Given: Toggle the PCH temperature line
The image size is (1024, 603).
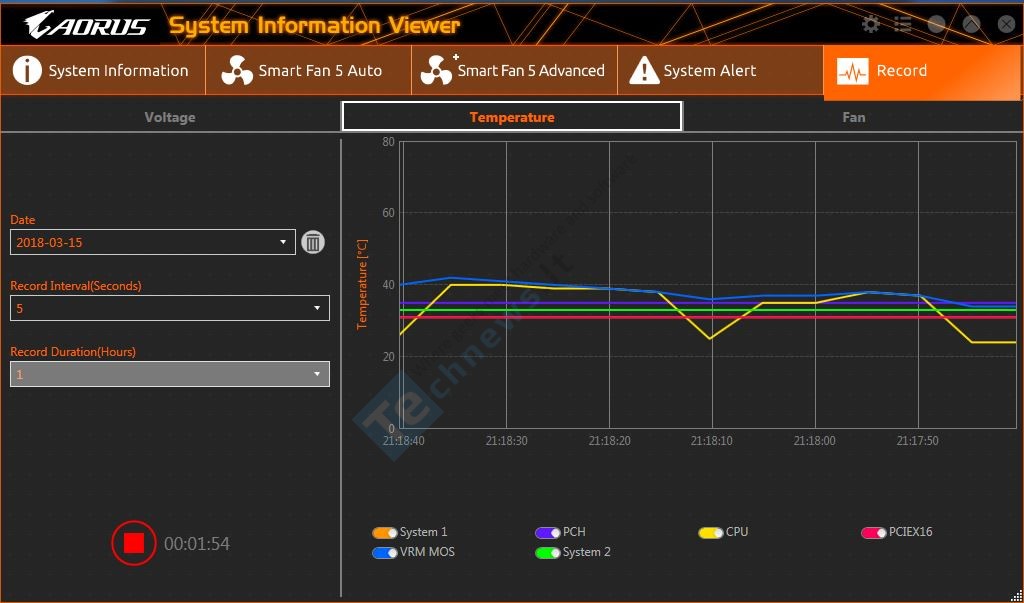Looking at the screenshot, I should pyautogui.click(x=547, y=532).
